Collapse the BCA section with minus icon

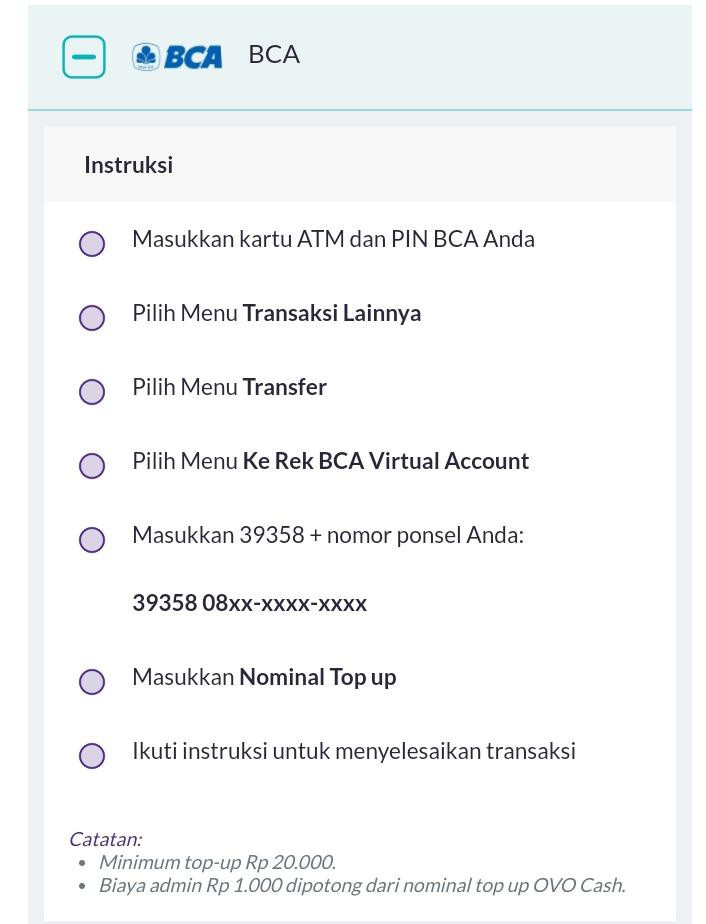point(84,57)
